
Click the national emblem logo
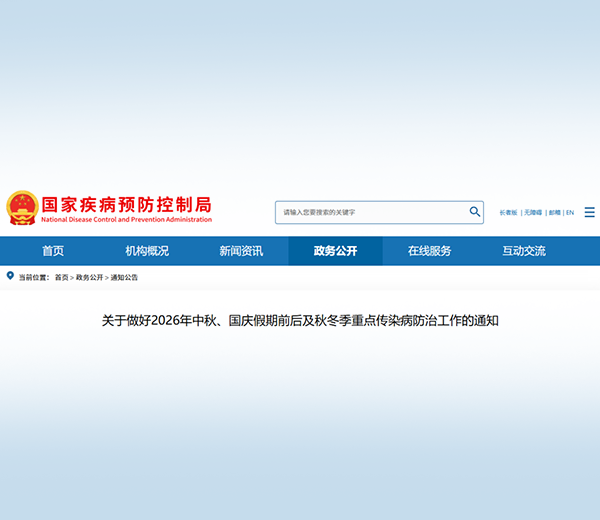(22, 208)
